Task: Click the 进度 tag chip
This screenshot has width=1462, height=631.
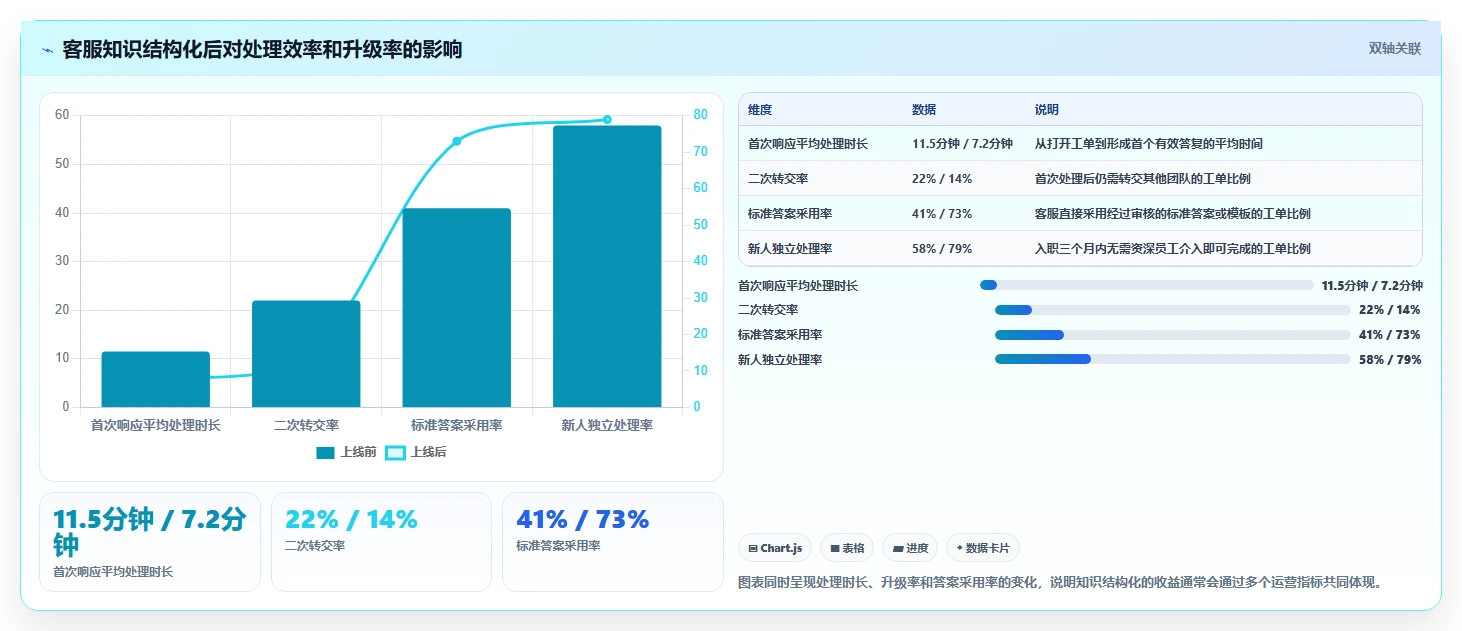Action: (910, 548)
